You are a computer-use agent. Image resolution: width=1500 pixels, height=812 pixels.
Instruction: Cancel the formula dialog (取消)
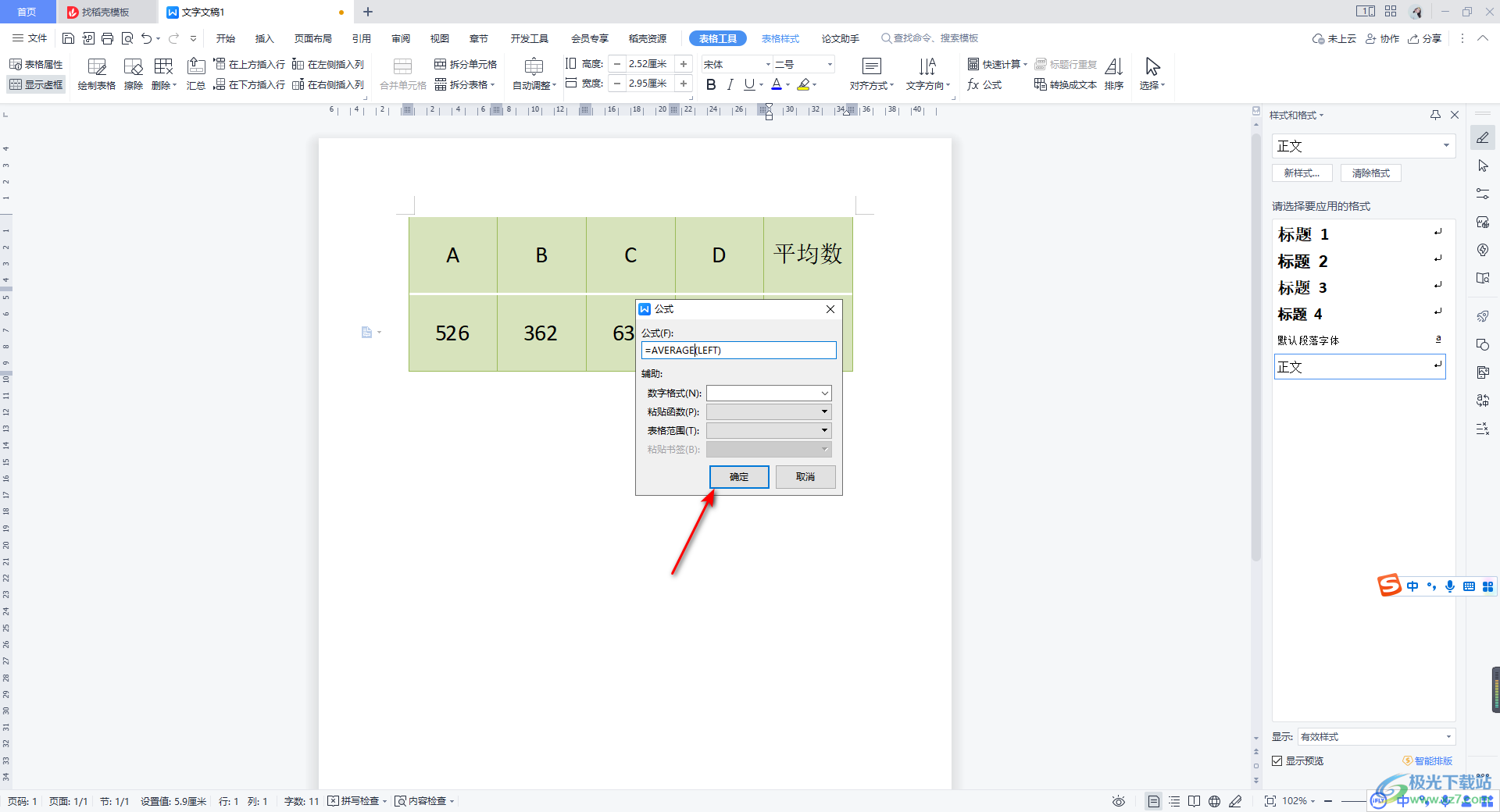[x=805, y=476]
